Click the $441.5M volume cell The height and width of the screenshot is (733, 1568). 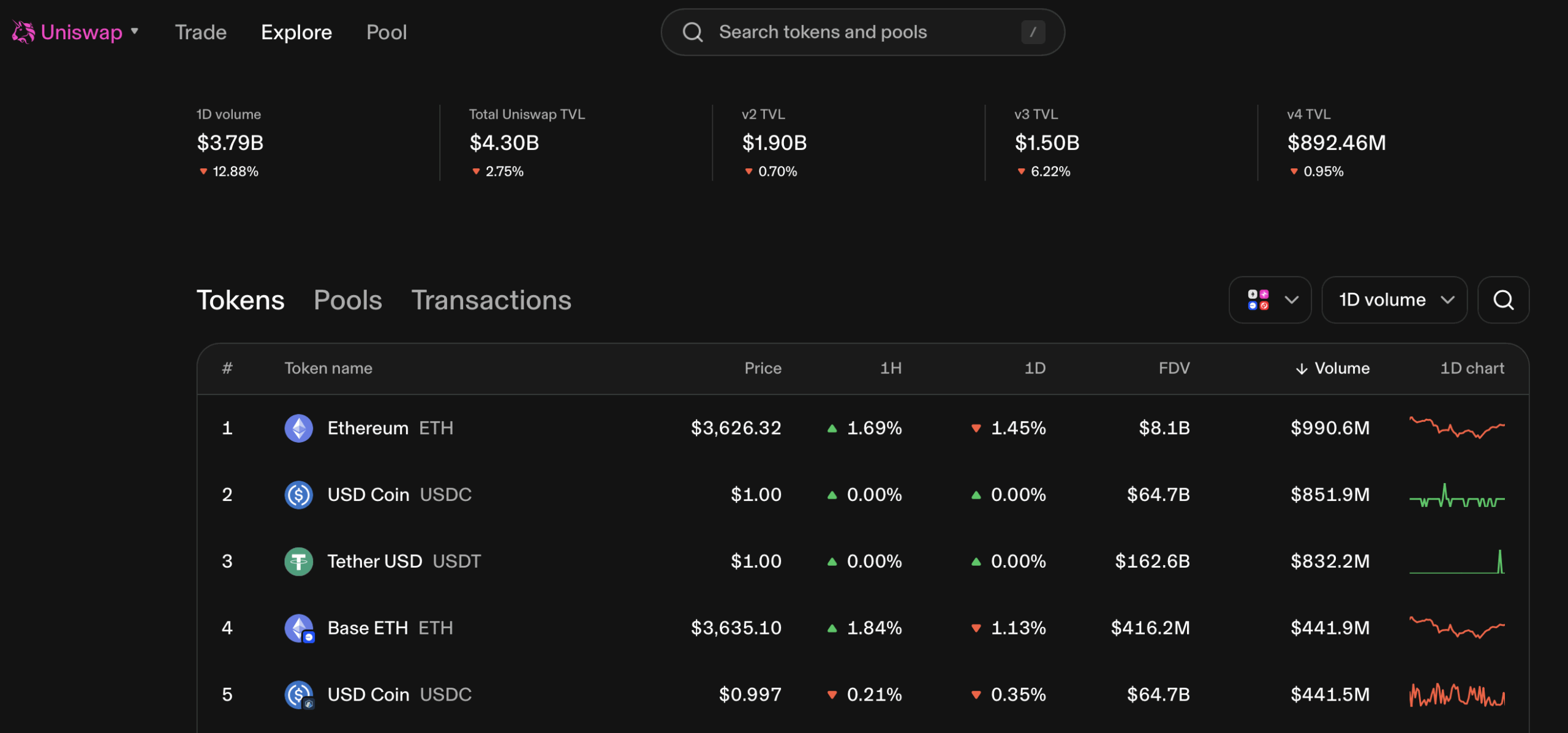[x=1330, y=695]
